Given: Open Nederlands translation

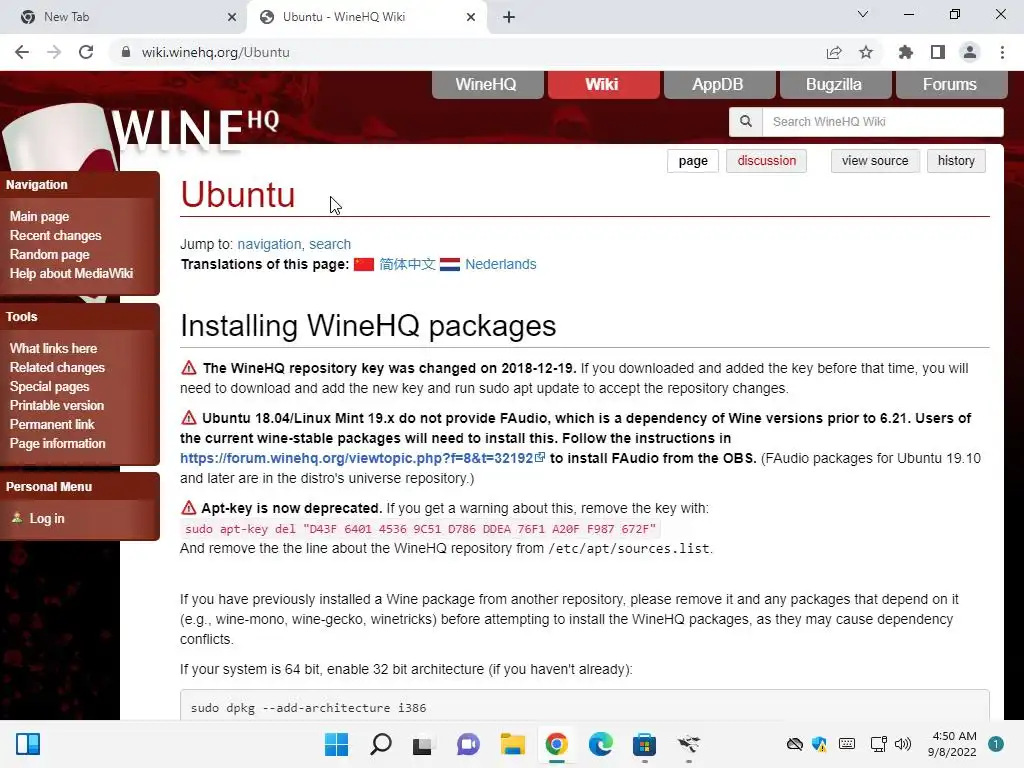Looking at the screenshot, I should coord(501,264).
